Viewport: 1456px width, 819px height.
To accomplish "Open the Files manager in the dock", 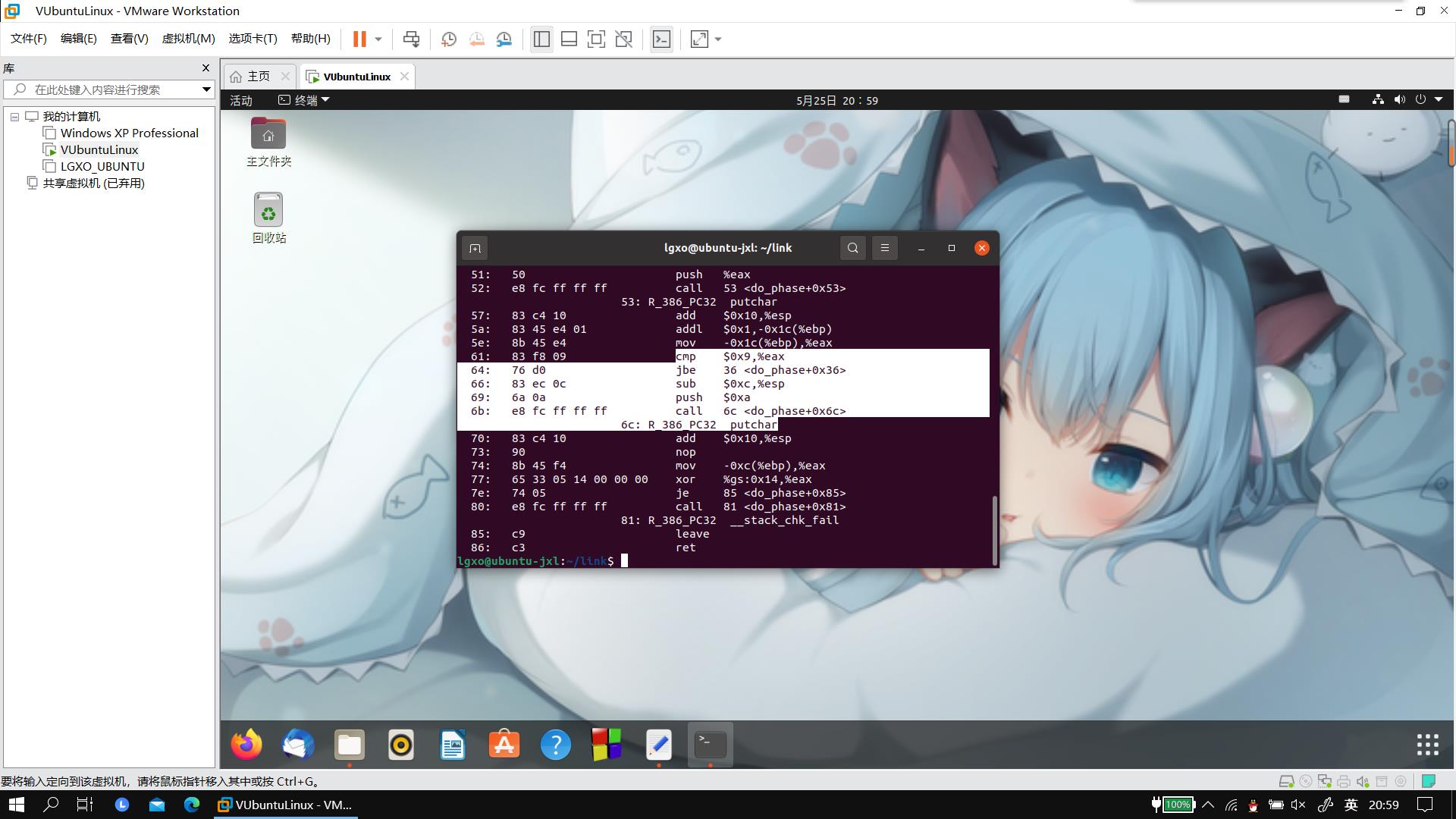I will pyautogui.click(x=349, y=745).
